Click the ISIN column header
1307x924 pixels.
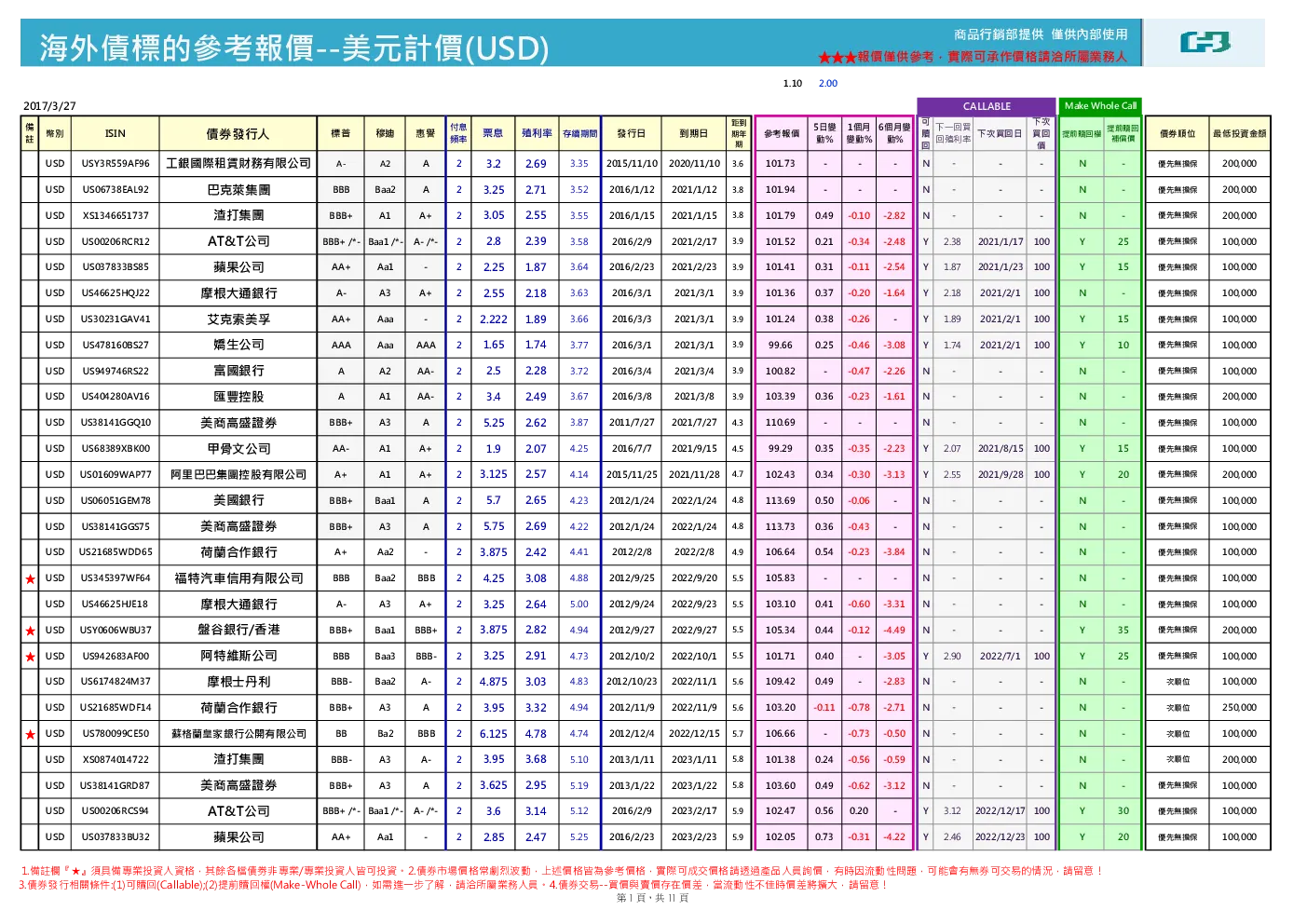116,133
